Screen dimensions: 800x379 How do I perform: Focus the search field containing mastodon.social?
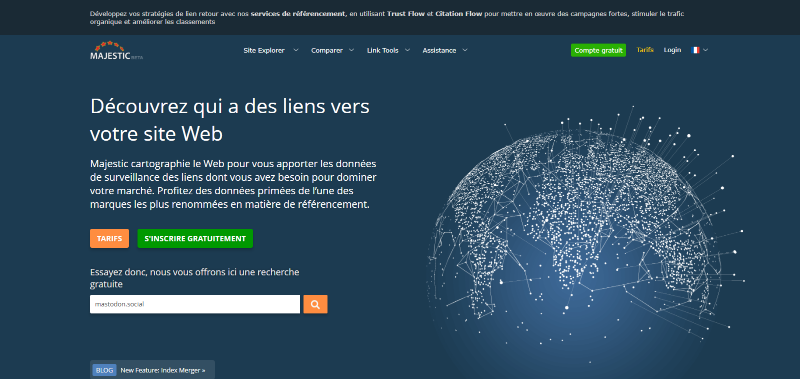[195, 304]
